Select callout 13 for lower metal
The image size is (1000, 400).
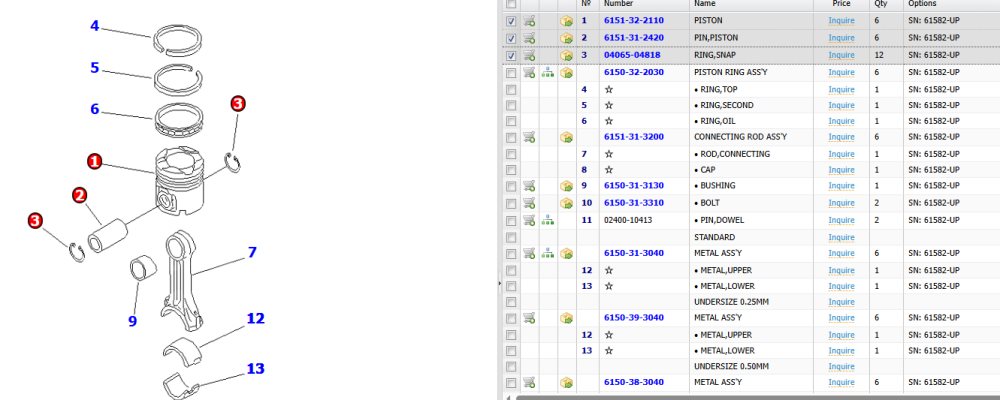255,368
